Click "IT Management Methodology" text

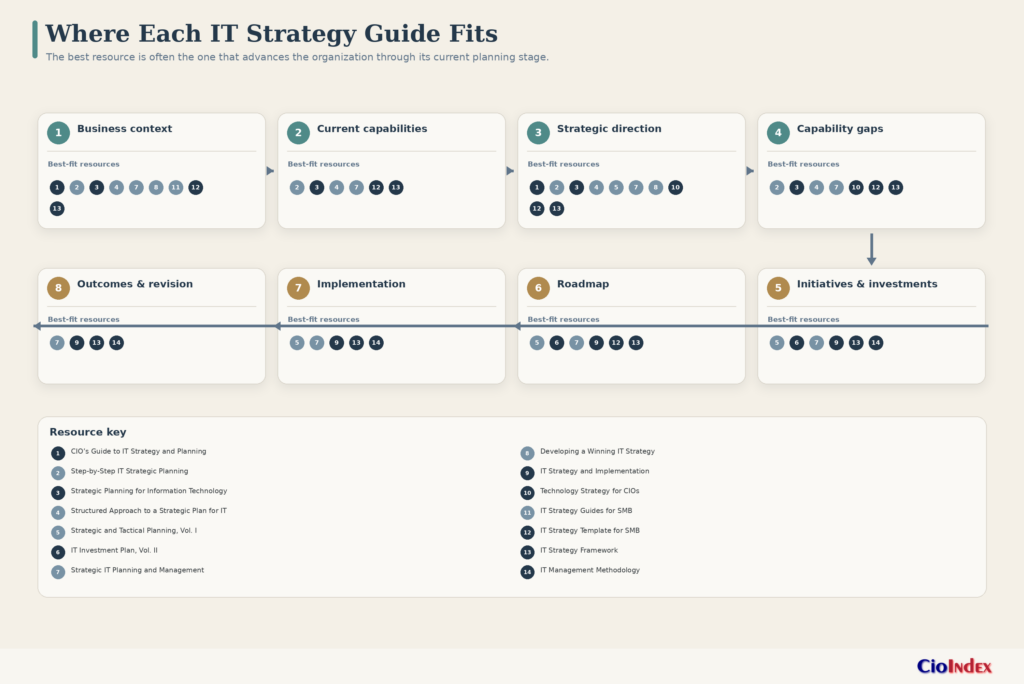pyautogui.click(x=590, y=570)
